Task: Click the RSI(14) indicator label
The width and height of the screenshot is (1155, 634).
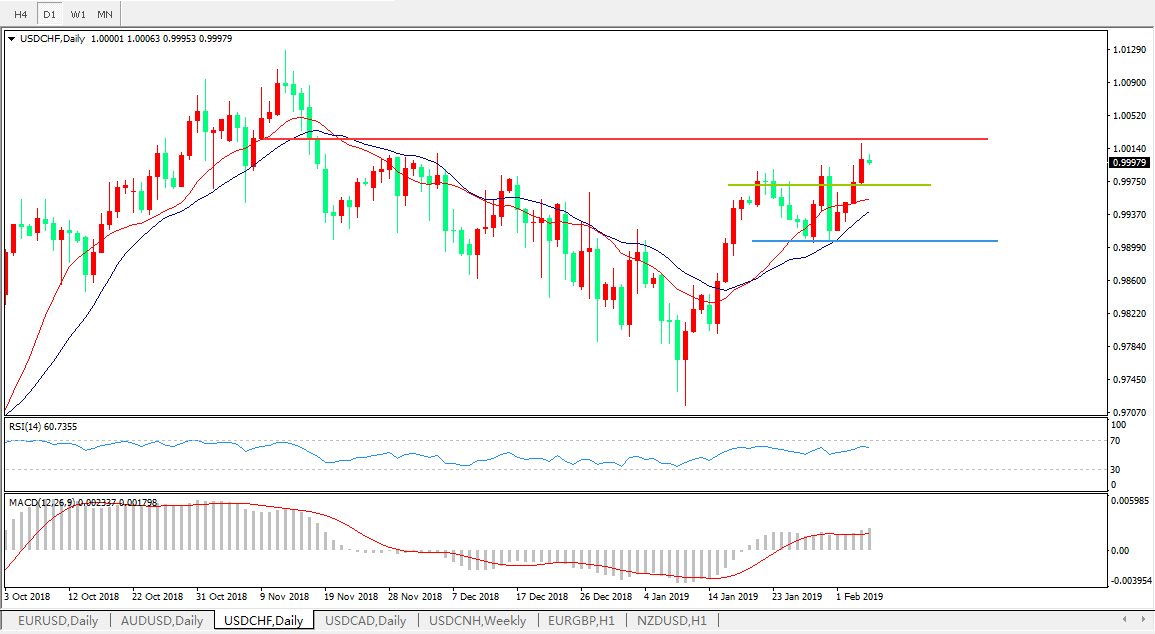Action: click(42, 427)
